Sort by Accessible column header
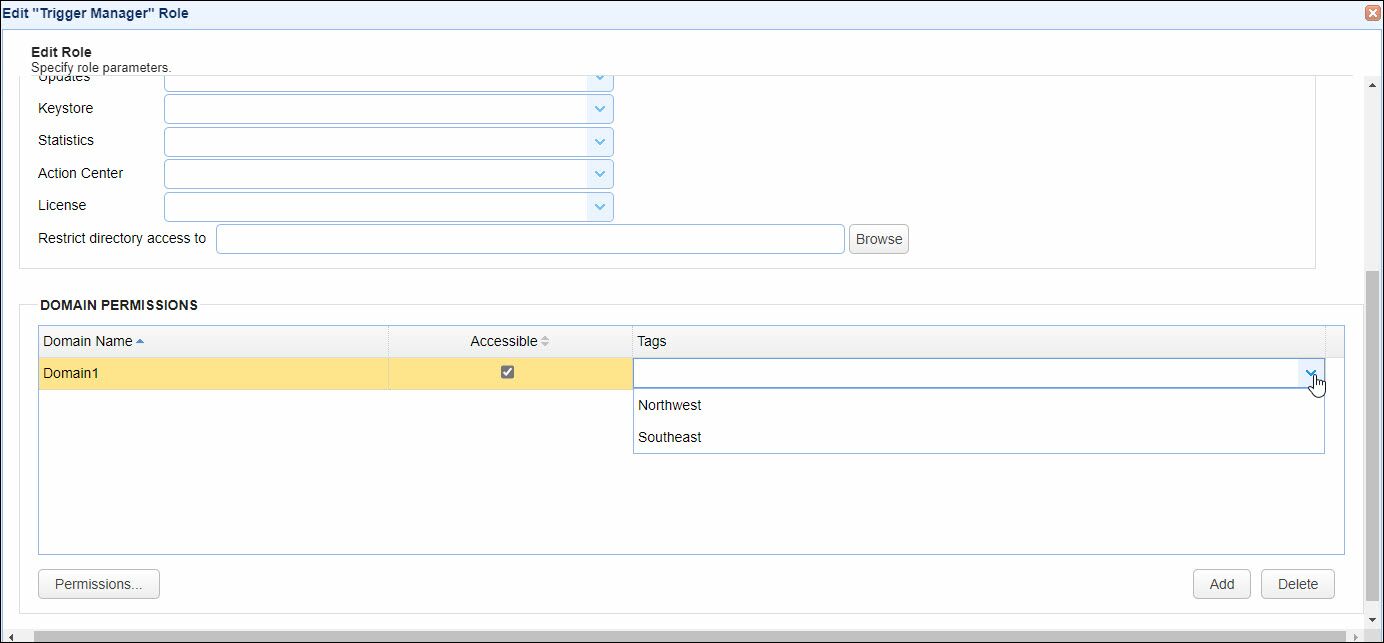1384x643 pixels. 510,341
